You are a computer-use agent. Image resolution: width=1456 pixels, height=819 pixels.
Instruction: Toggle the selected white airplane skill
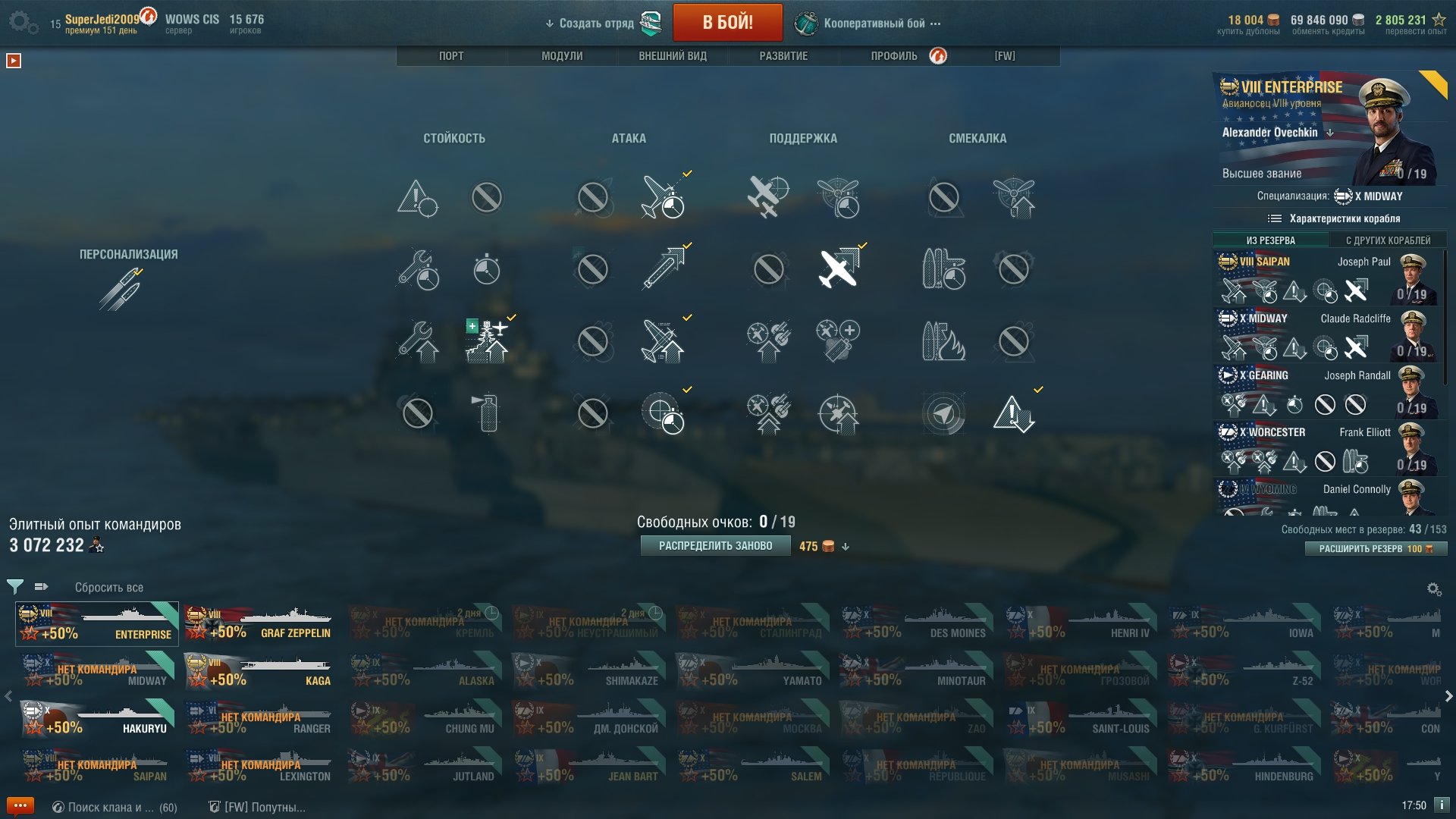839,268
